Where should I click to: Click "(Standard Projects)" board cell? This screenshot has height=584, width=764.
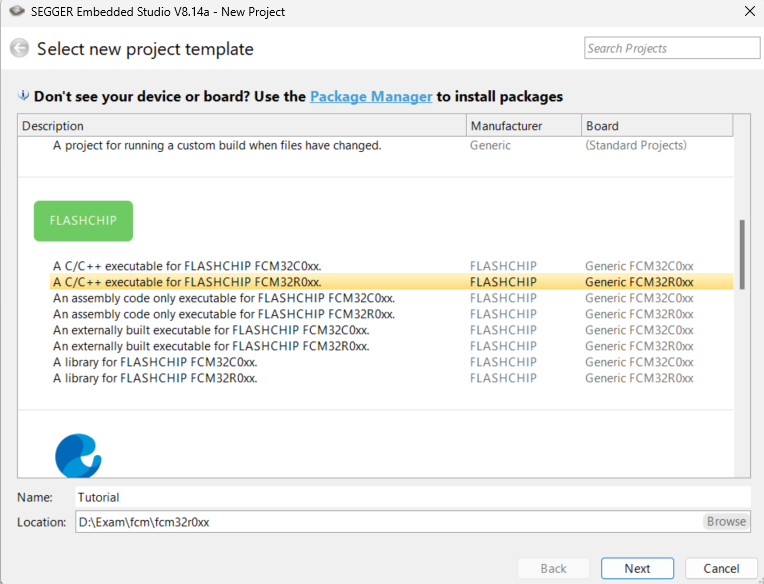point(636,145)
